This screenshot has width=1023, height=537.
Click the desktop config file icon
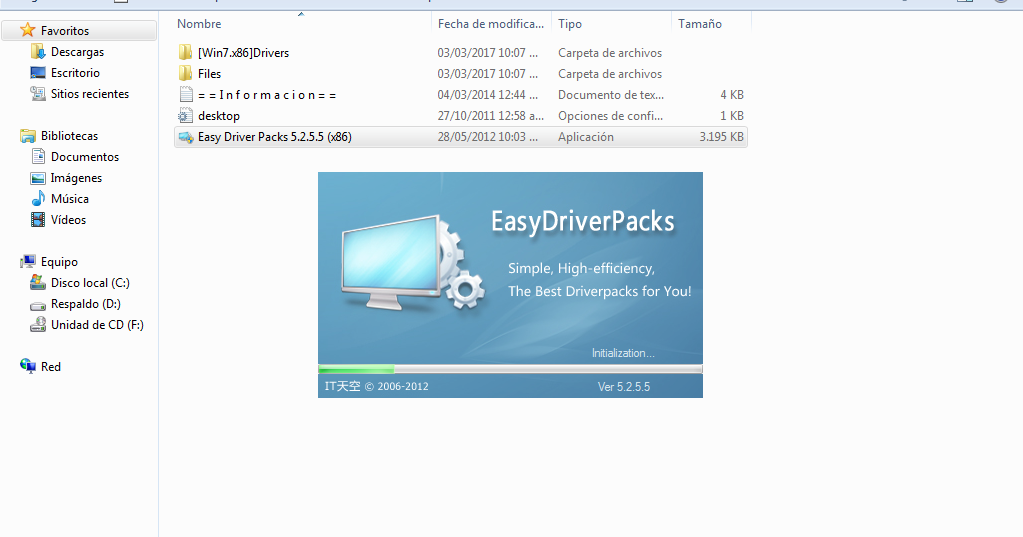point(185,115)
